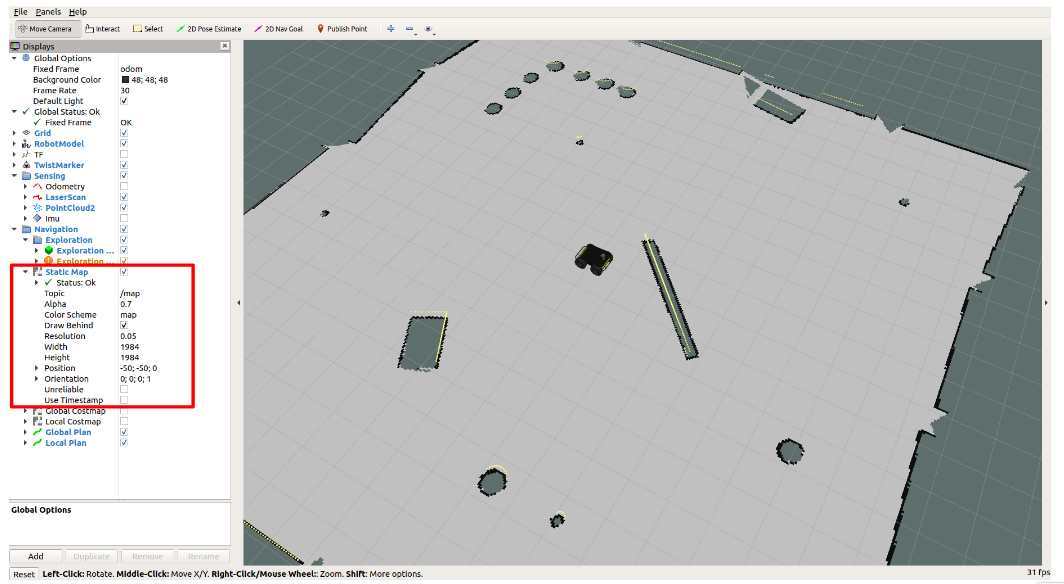Click the Grid display icon
Image resolution: width=1064 pixels, height=584 pixels.
tap(26, 133)
